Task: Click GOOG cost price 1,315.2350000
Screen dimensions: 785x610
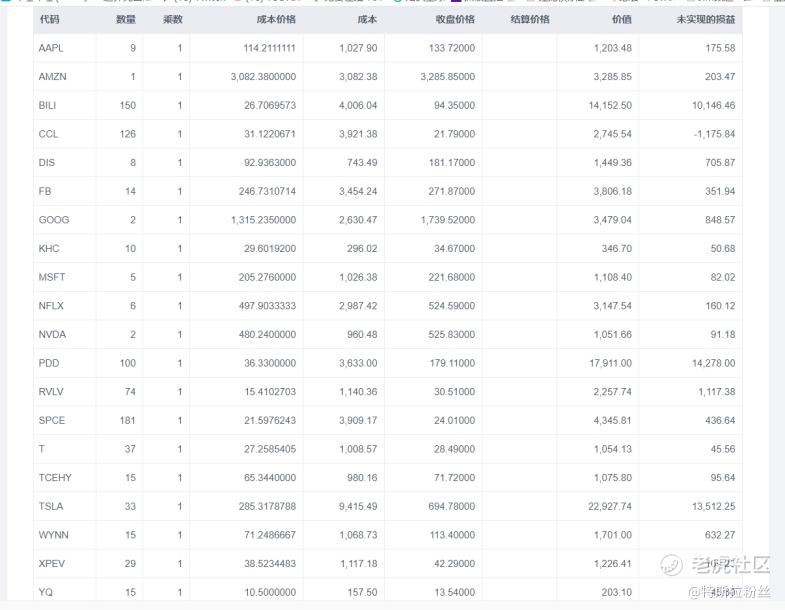Action: coord(263,219)
